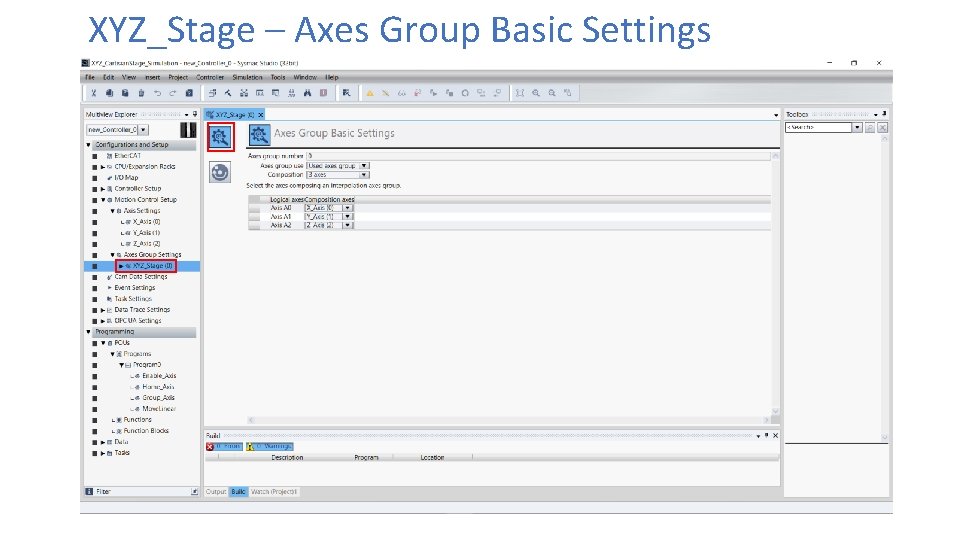Click the Axes group number field

point(538,156)
